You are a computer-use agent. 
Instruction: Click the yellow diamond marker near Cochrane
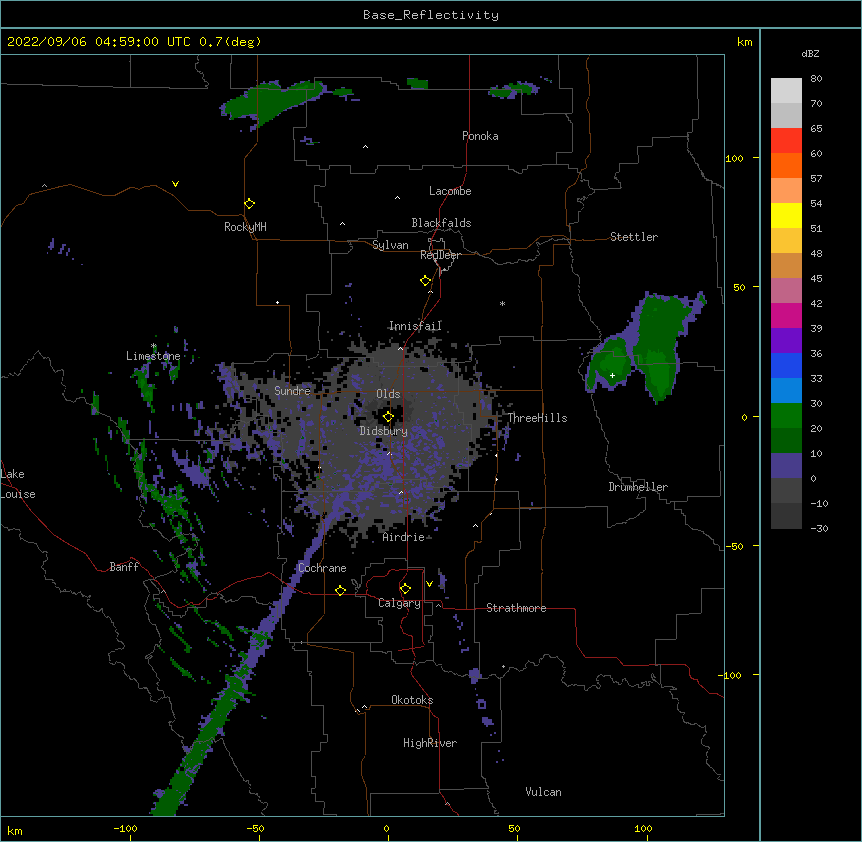point(340,590)
